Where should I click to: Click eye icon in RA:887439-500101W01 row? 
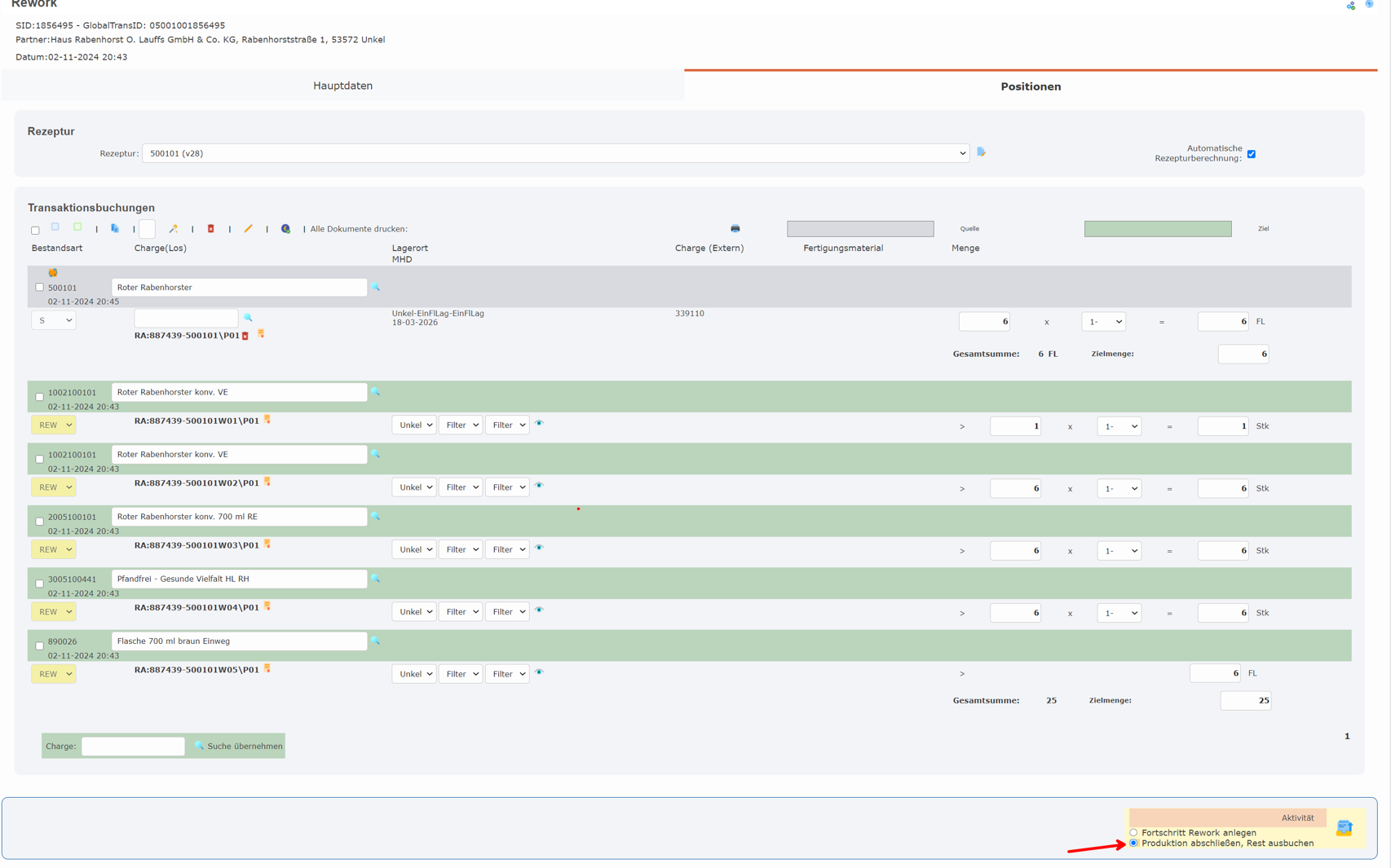[539, 424]
